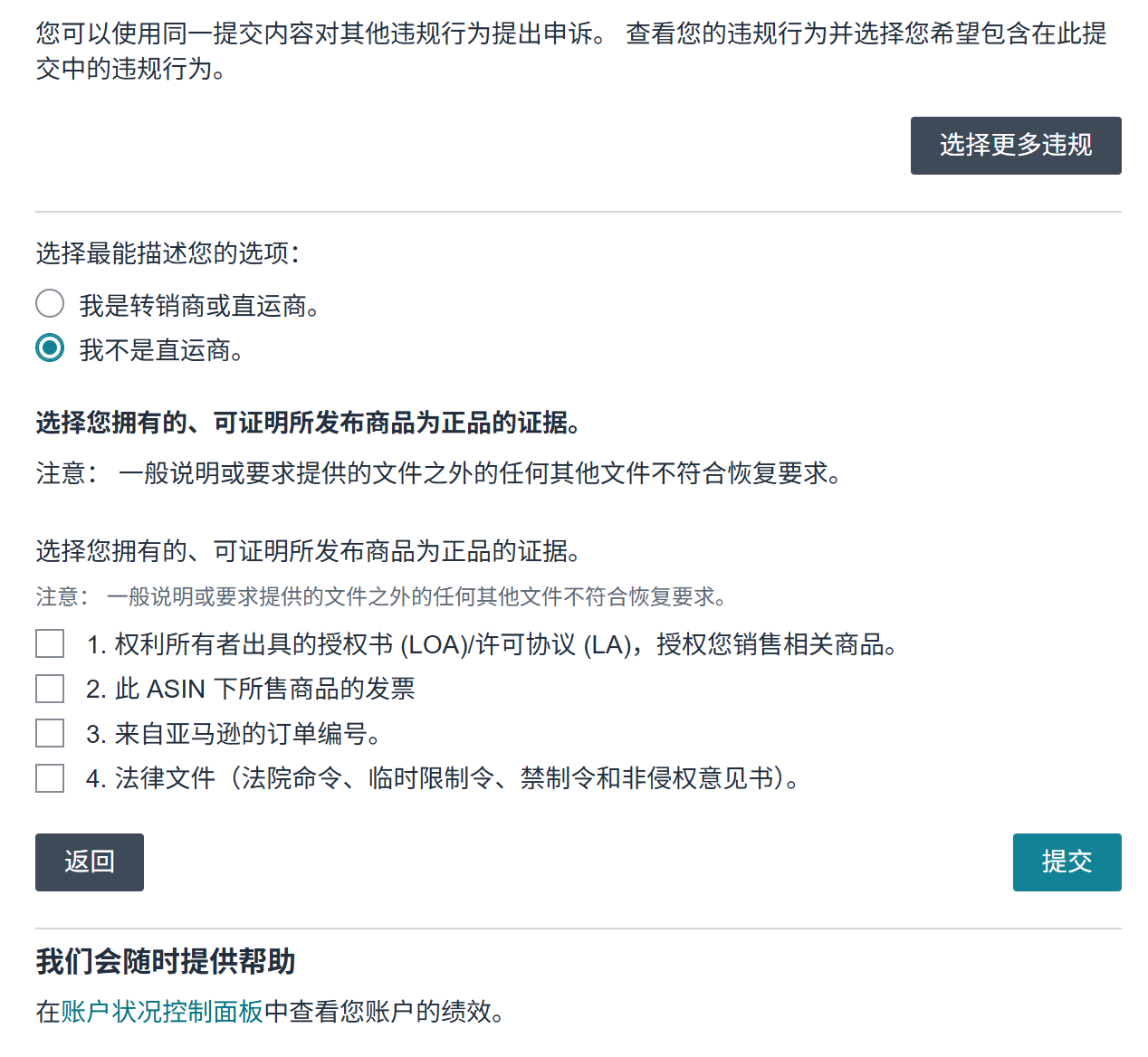Enable the 来自亚马逊的订单编号 checkbox
This screenshot has width=1148, height=1057.
click(50, 733)
